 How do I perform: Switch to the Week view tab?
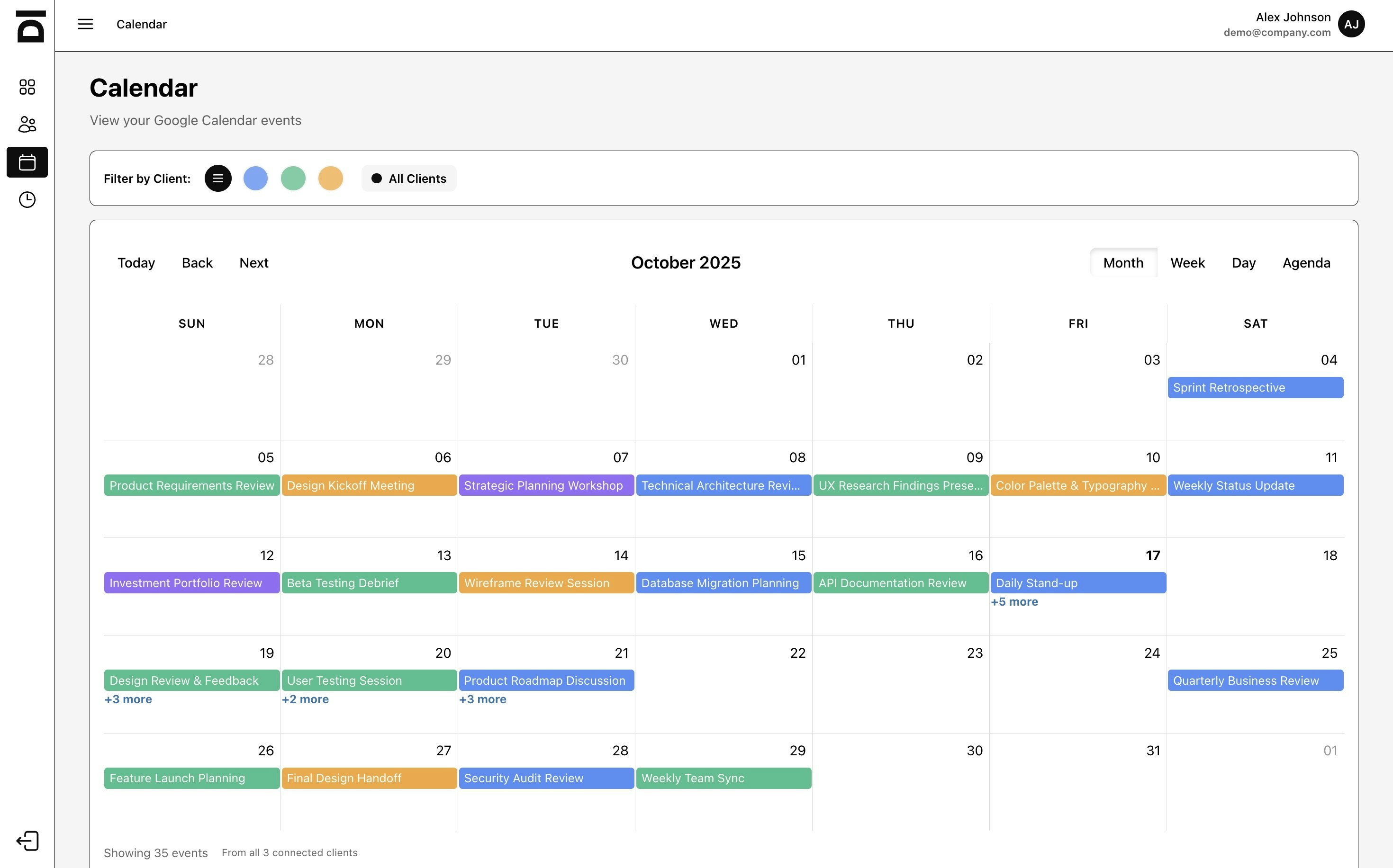click(1187, 263)
